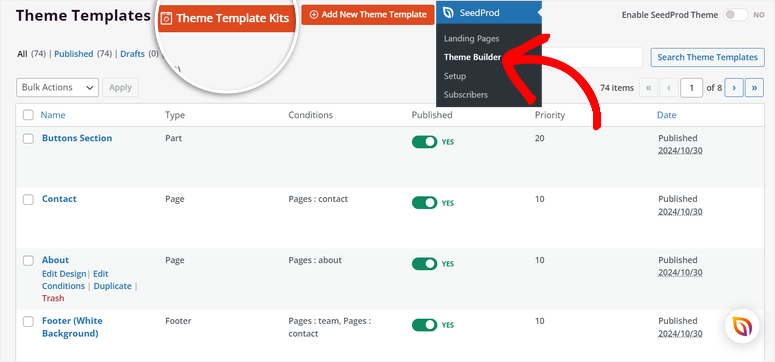Duplicate the About template
Image resolution: width=775 pixels, height=362 pixels.
click(x=113, y=286)
